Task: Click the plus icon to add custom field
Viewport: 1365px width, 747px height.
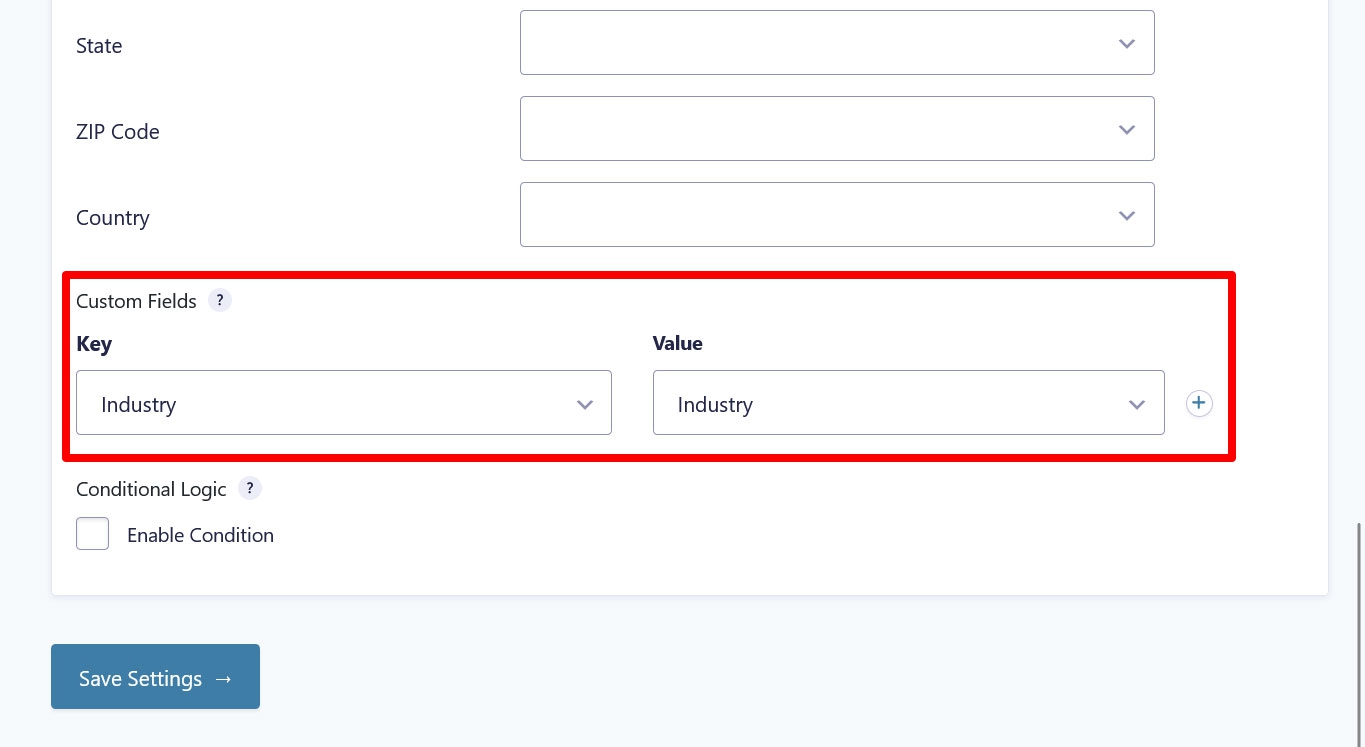Action: click(x=1199, y=403)
